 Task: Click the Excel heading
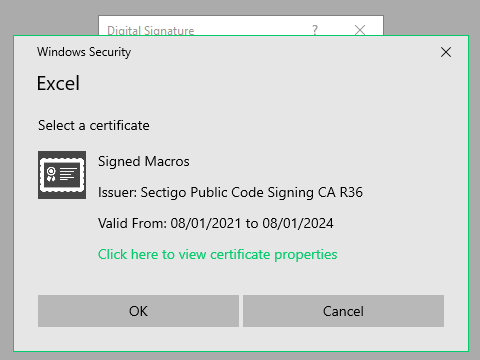(58, 83)
